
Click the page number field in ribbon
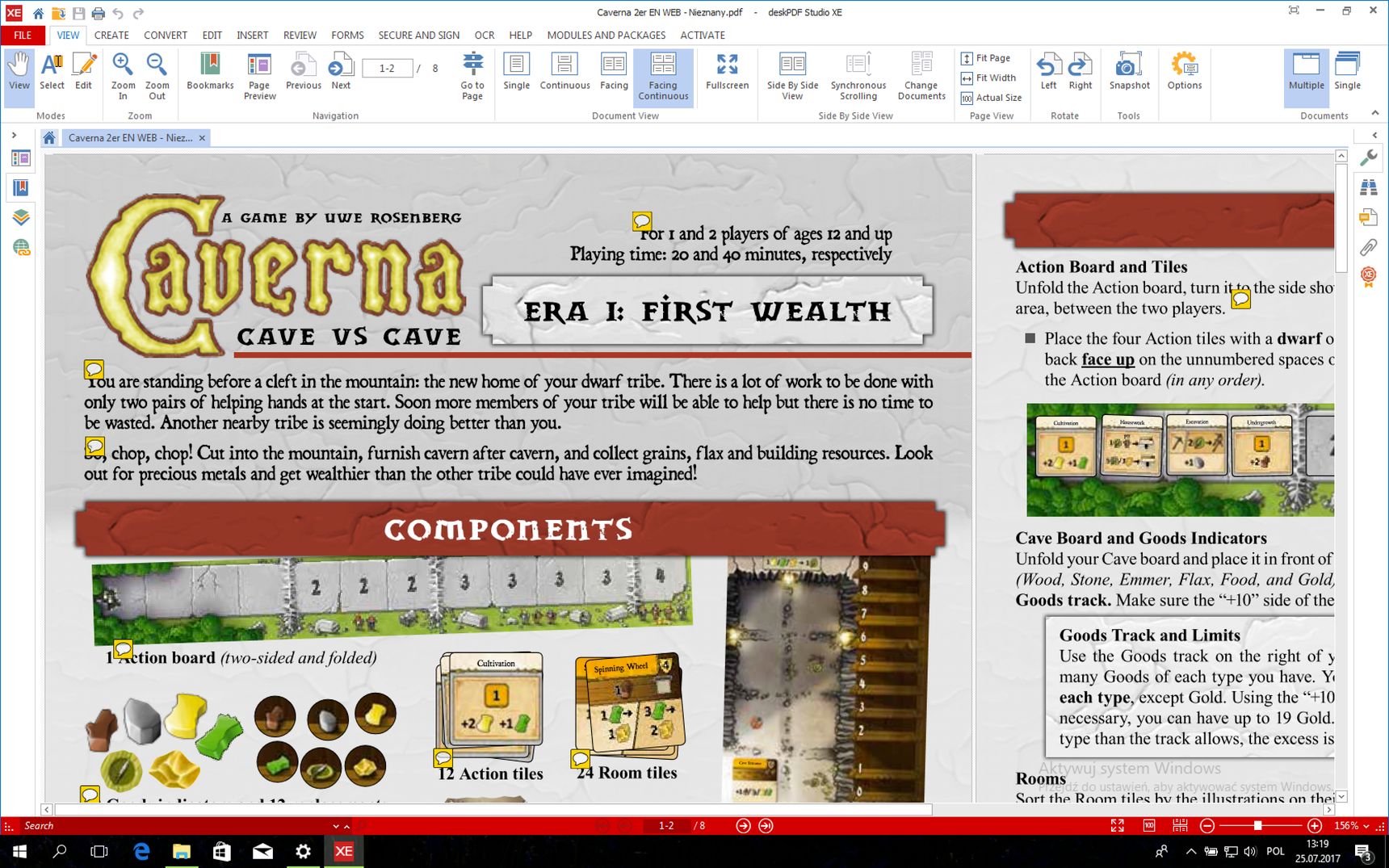tap(388, 69)
